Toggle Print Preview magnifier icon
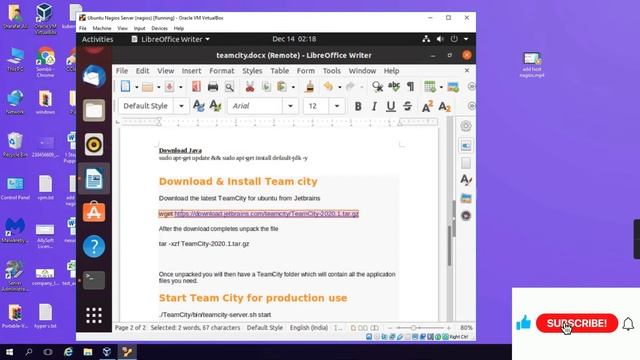 click(x=229, y=87)
